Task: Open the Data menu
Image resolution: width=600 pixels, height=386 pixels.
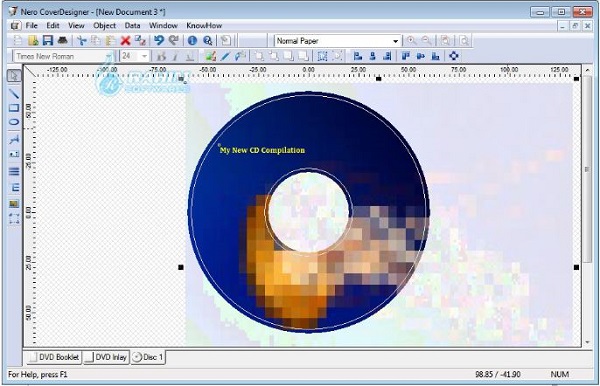Action: 132,26
